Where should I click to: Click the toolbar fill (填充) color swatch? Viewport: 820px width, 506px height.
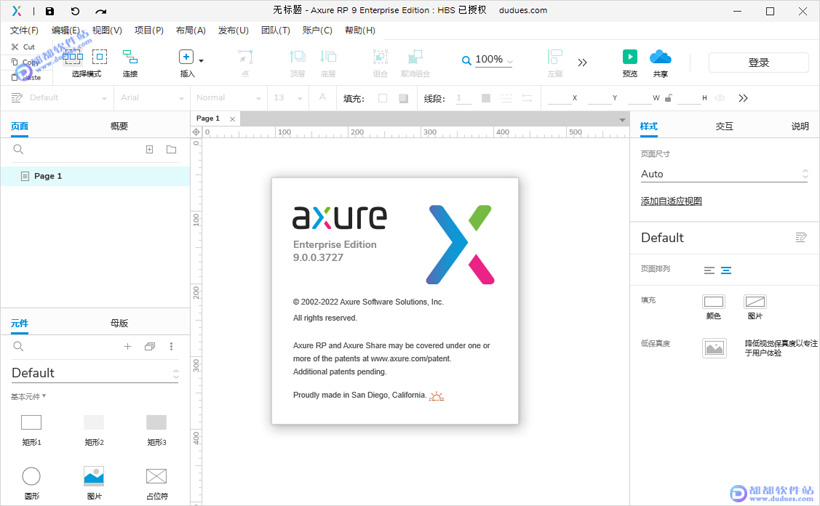[383, 98]
